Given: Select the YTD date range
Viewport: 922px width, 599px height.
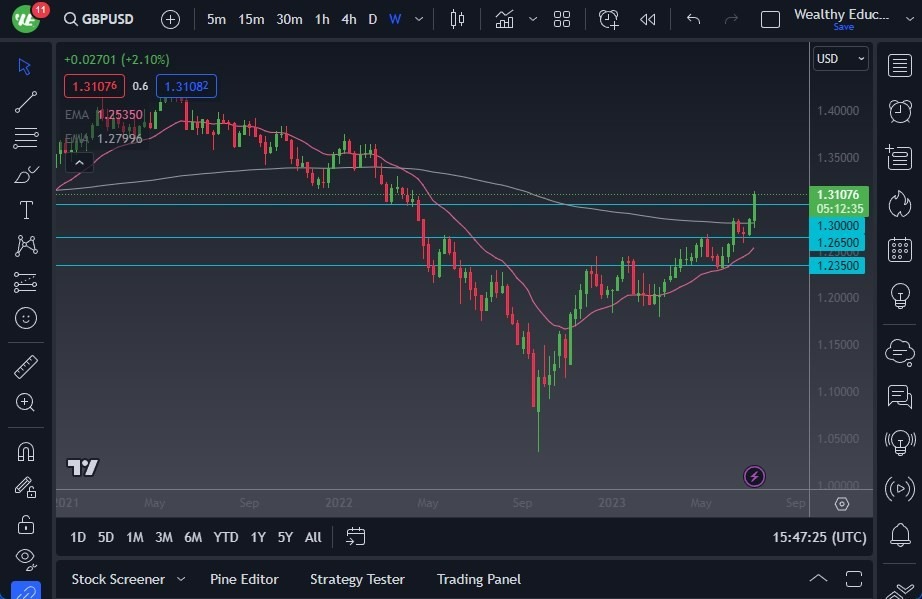Looking at the screenshot, I should (225, 537).
